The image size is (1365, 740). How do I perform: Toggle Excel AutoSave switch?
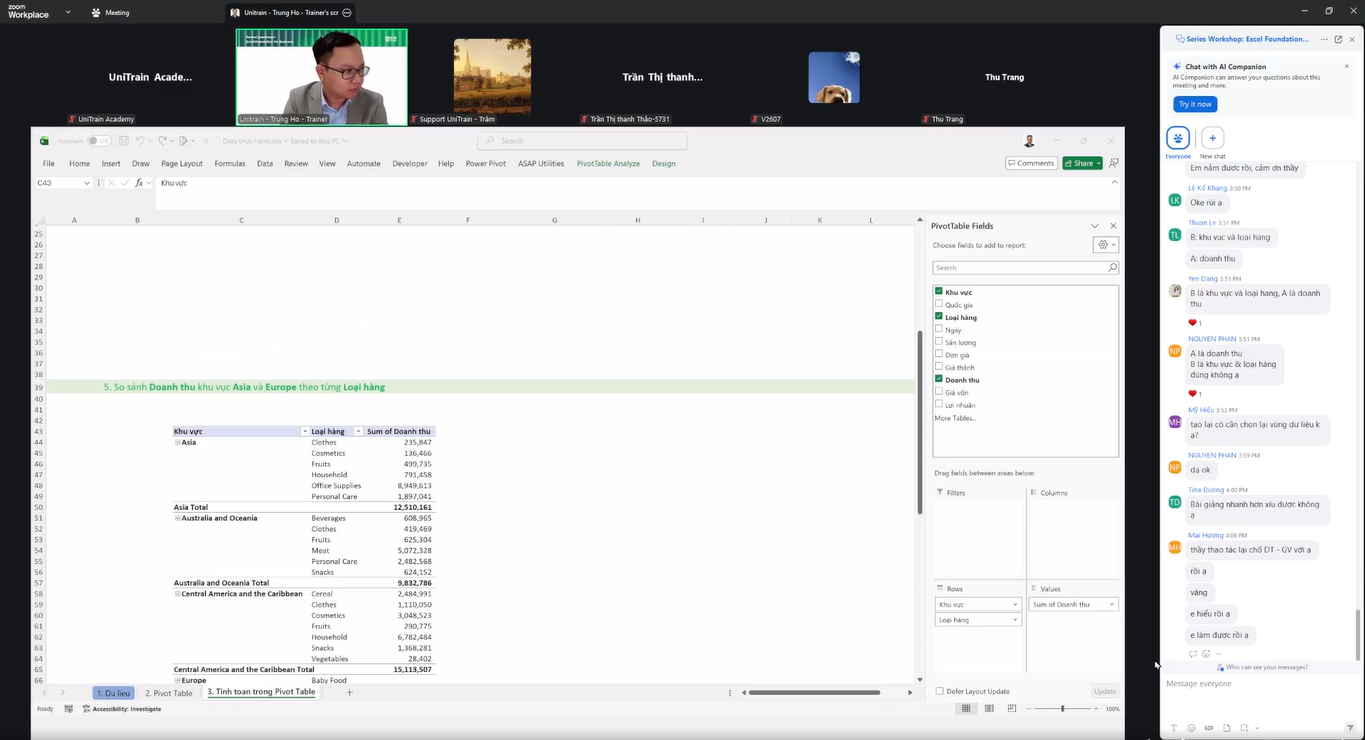click(x=99, y=141)
